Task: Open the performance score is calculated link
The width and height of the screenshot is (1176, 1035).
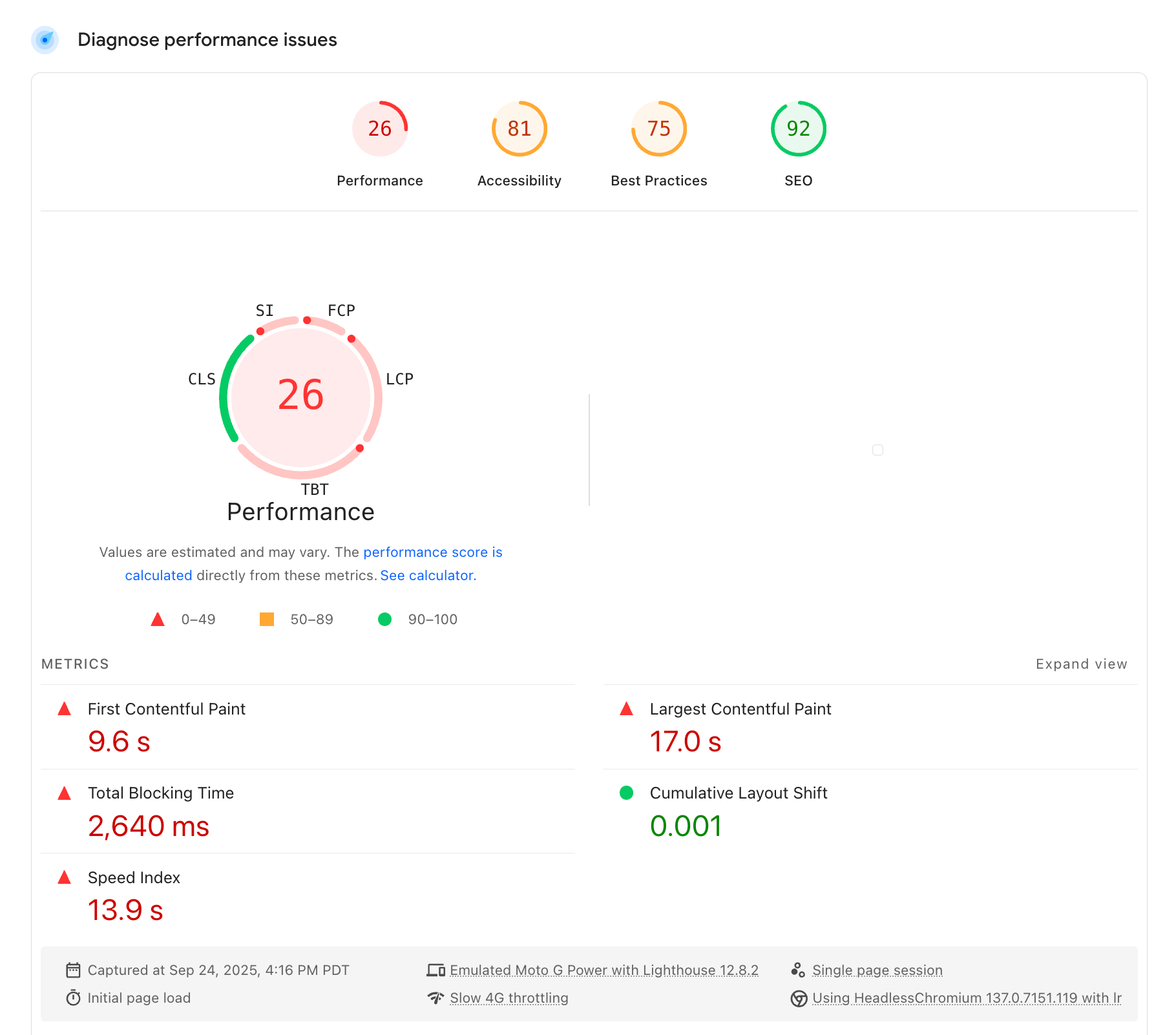Action: point(432,552)
